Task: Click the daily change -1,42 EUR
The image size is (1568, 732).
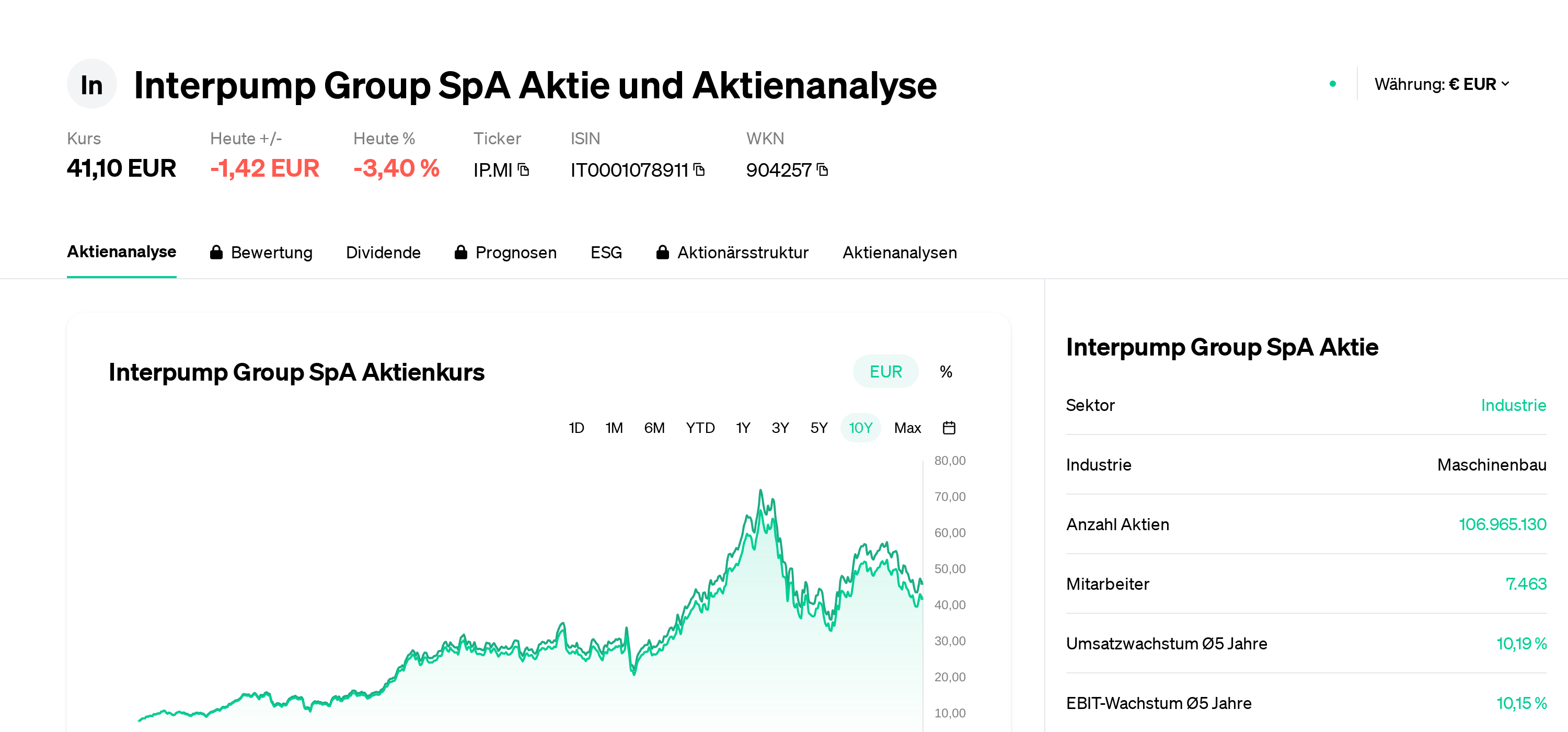Action: point(265,168)
